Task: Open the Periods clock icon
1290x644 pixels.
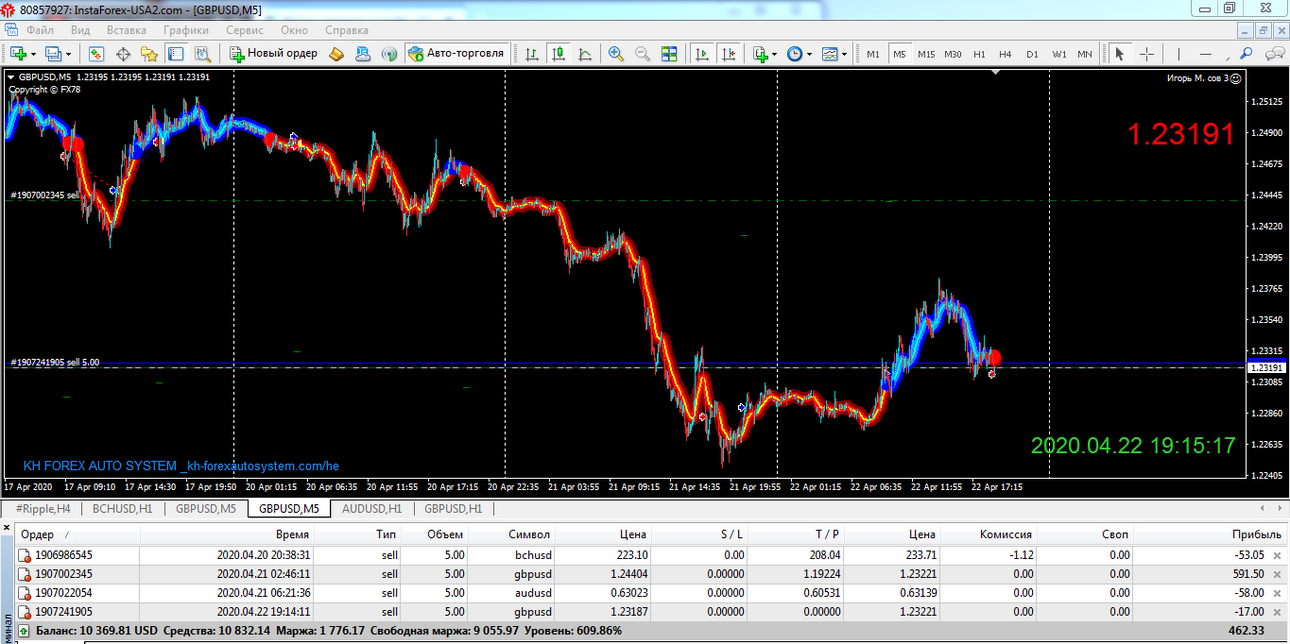Action: pos(795,54)
